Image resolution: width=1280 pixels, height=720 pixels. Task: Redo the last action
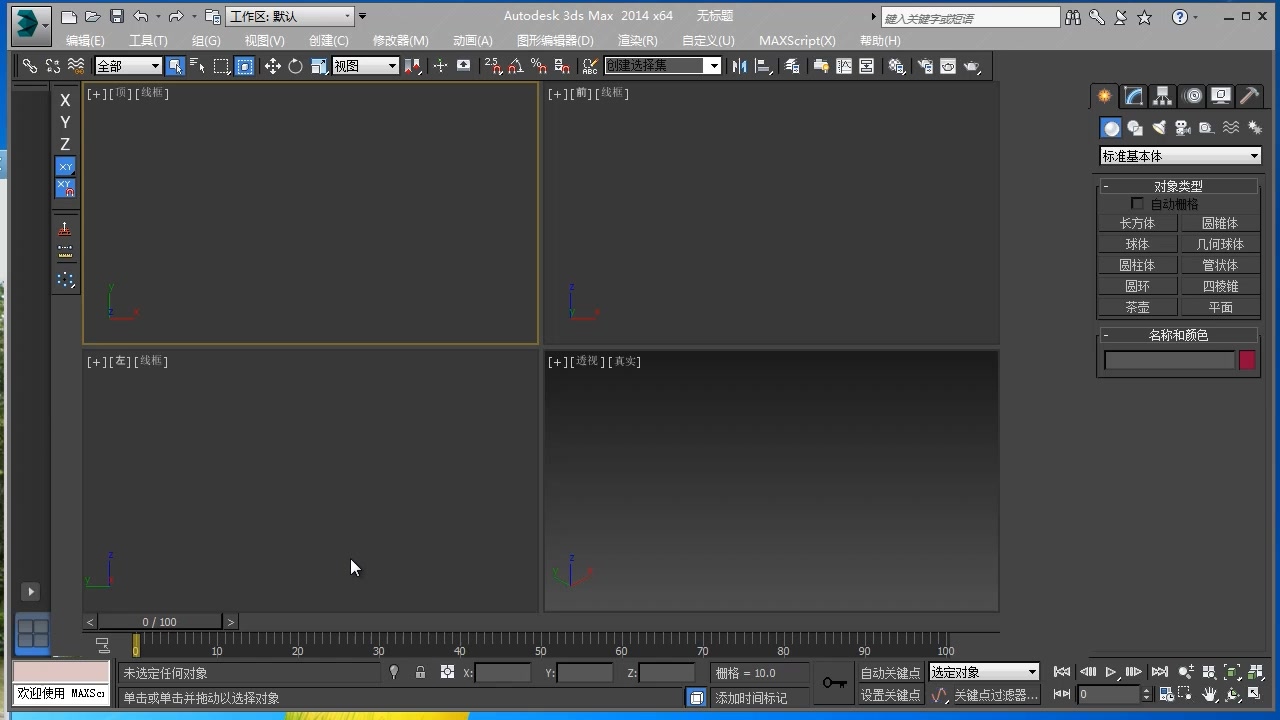pos(176,17)
